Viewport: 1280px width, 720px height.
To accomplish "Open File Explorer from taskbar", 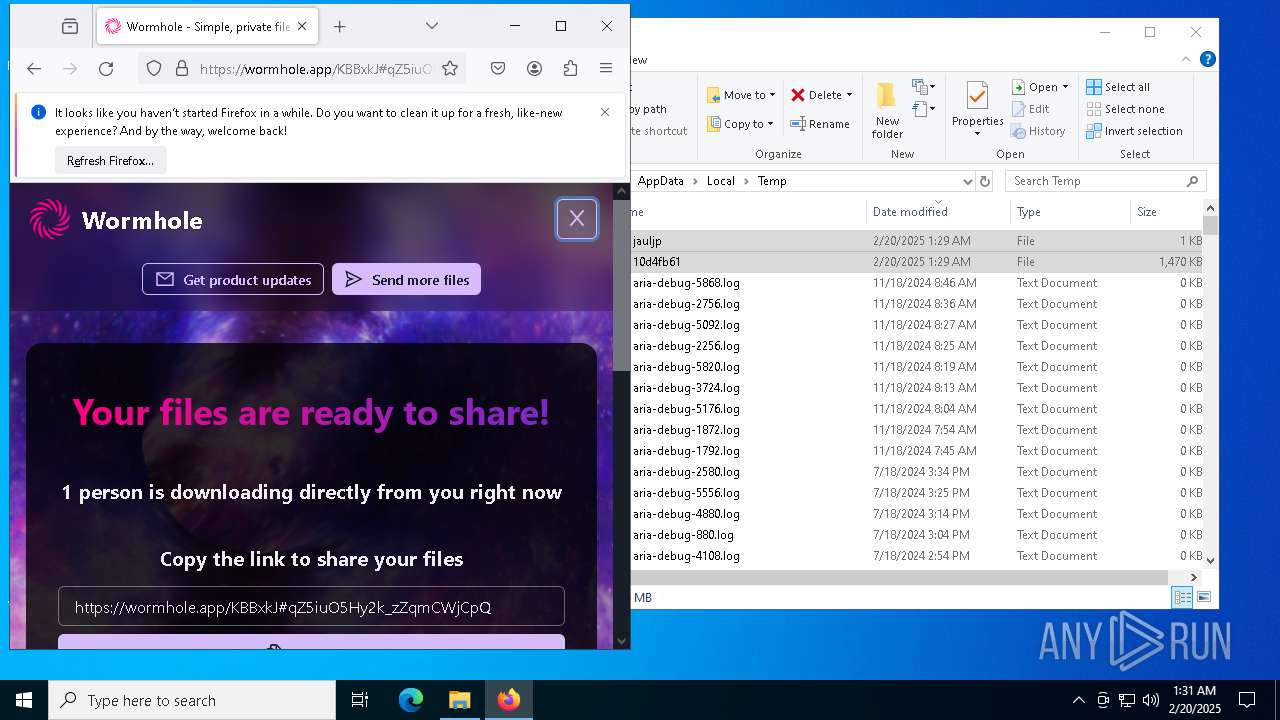I will (x=459, y=700).
